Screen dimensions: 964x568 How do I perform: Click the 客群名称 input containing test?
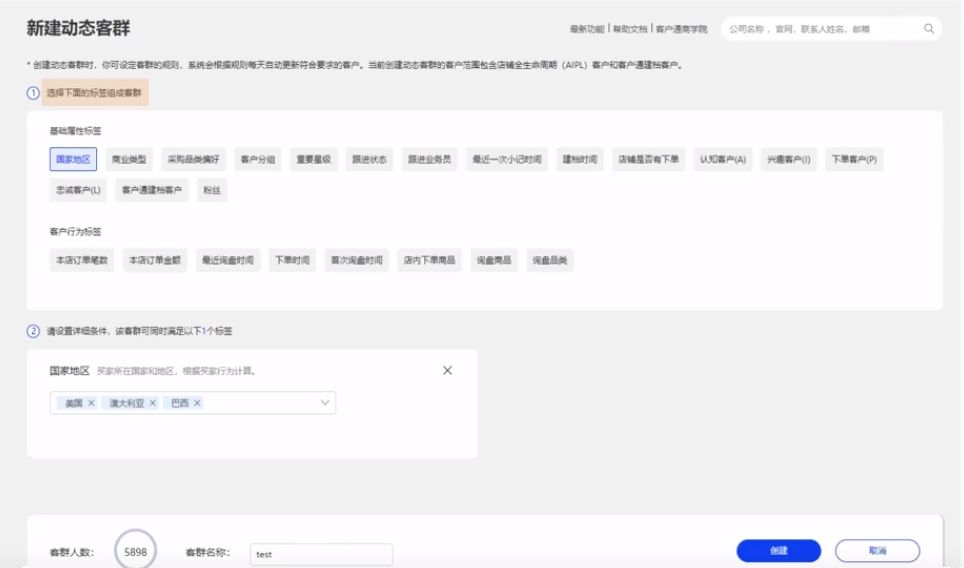(x=321, y=554)
